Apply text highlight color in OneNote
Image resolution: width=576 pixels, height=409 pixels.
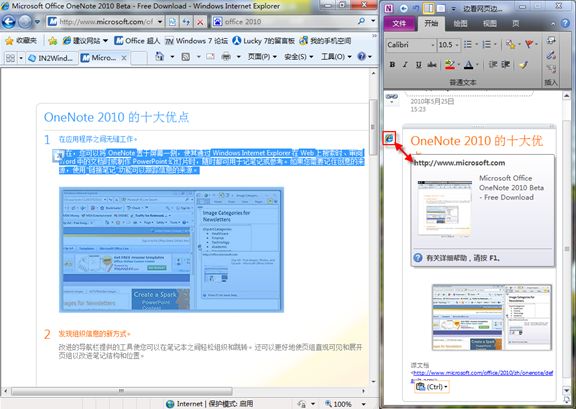[x=449, y=65]
